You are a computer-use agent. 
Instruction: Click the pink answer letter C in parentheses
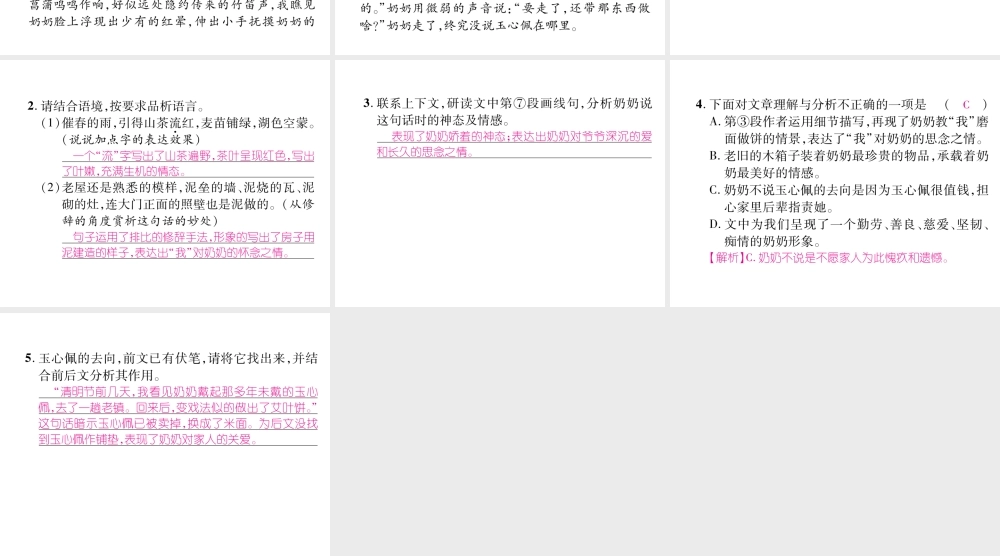tap(966, 105)
